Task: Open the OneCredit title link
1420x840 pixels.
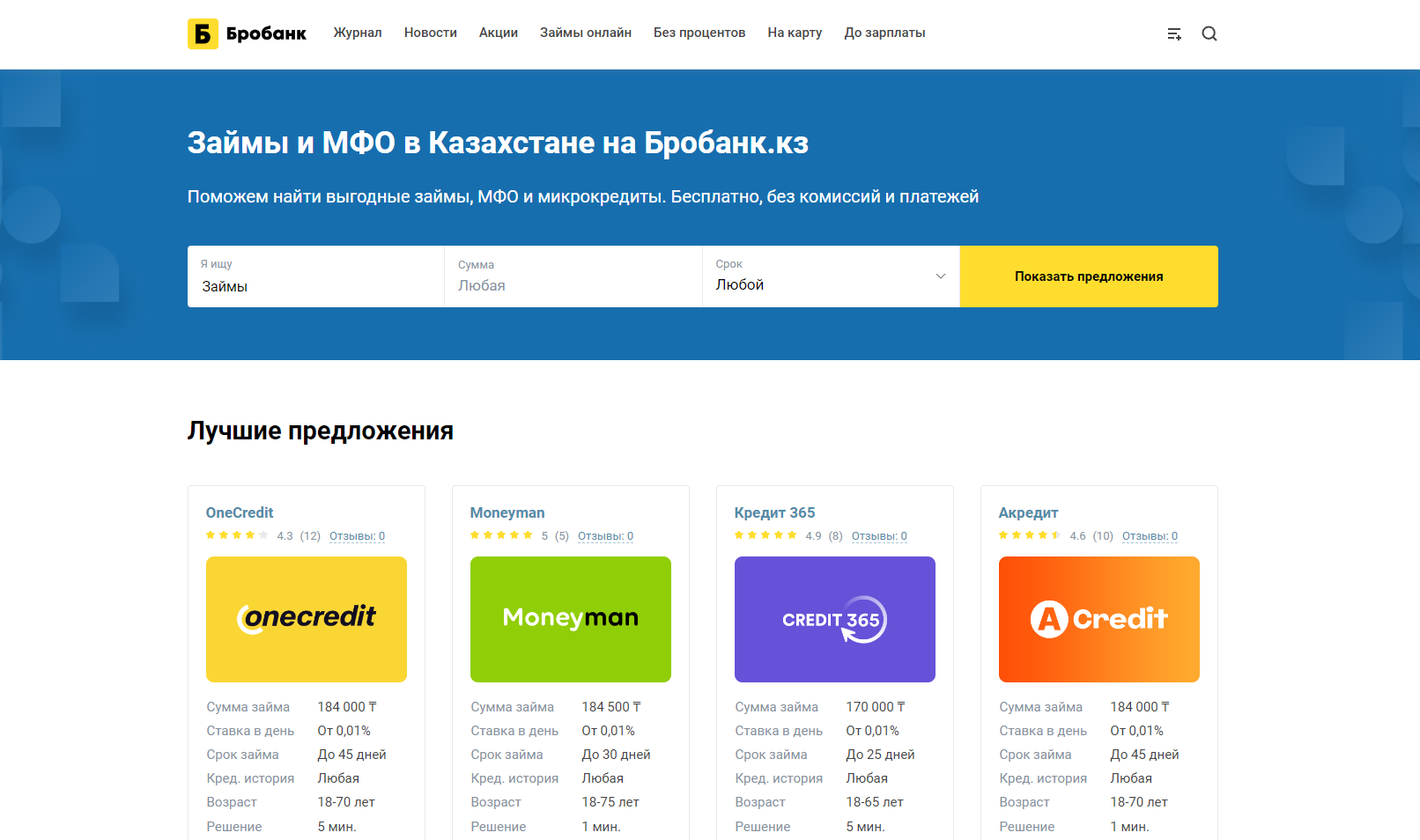Action: point(240,512)
